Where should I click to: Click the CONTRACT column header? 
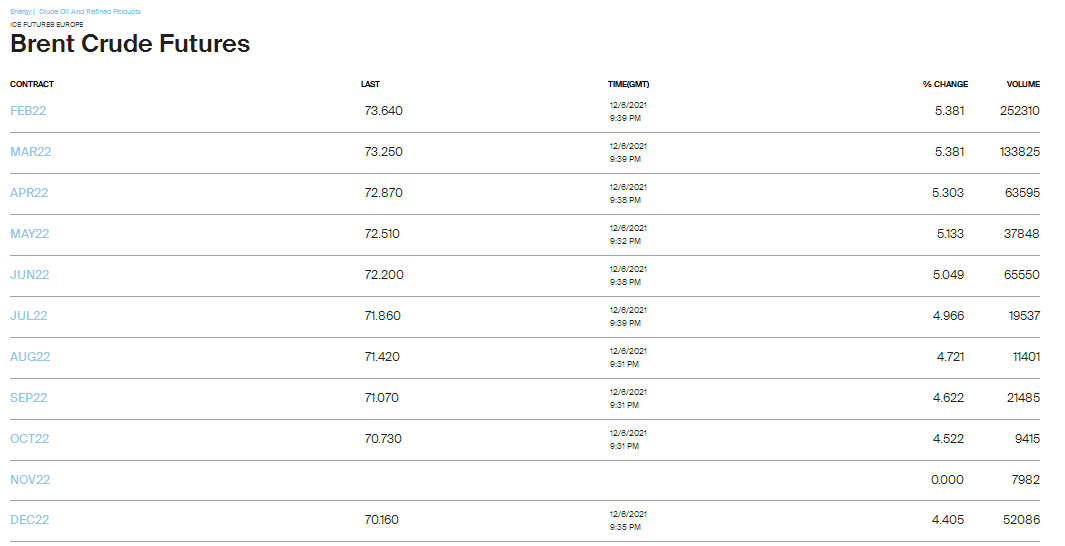coord(32,84)
